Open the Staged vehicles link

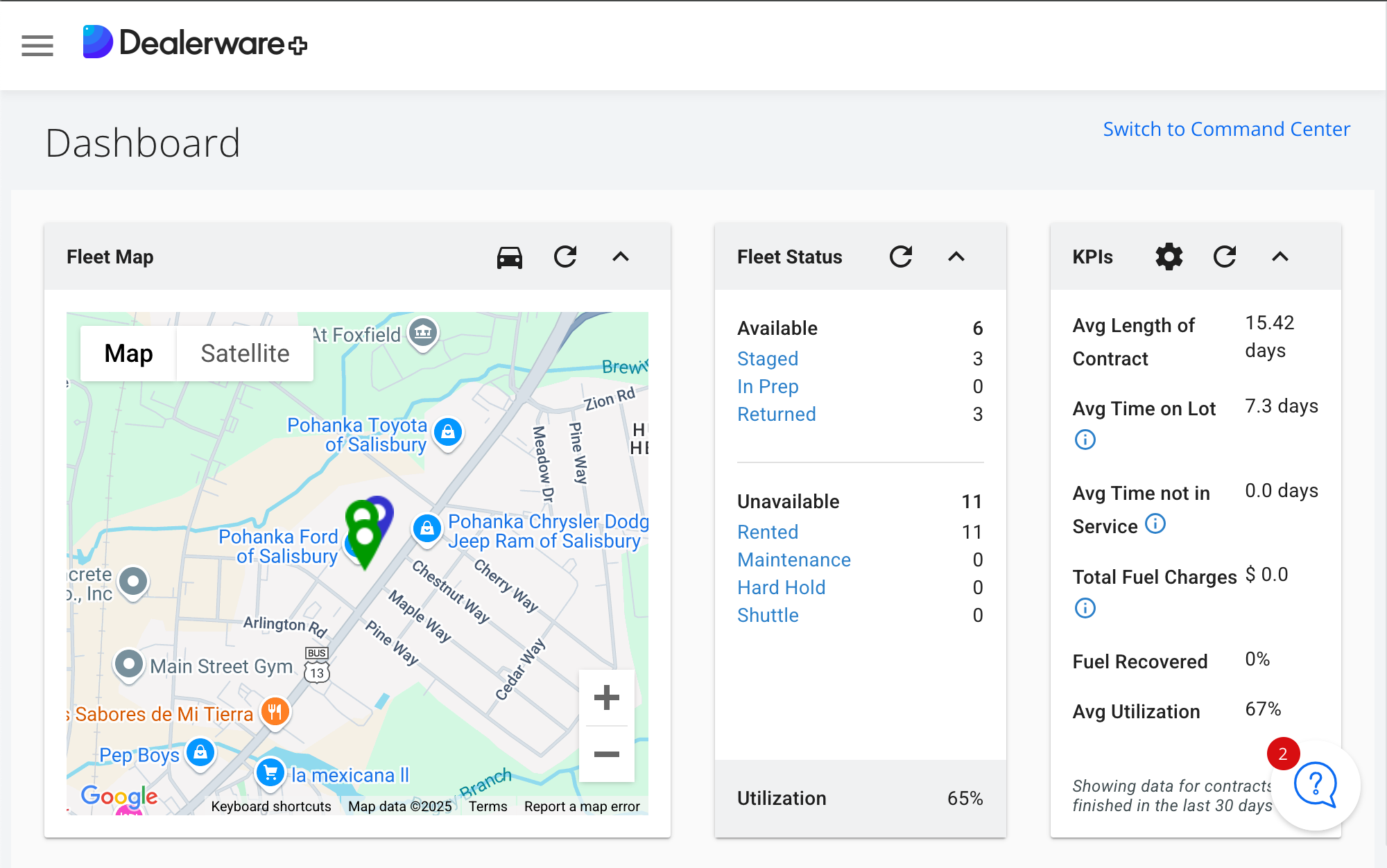tap(768, 358)
